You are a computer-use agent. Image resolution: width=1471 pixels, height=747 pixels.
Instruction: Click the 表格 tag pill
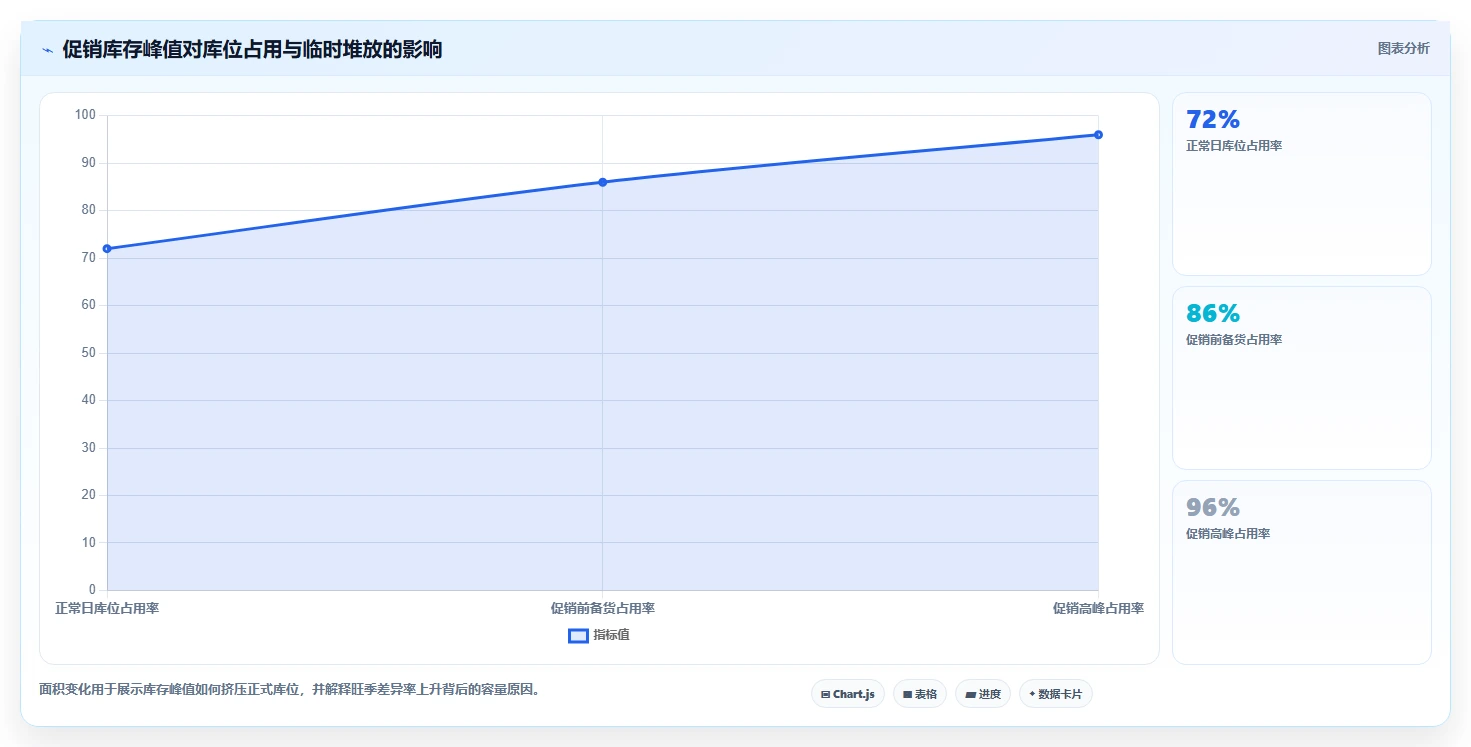920,694
